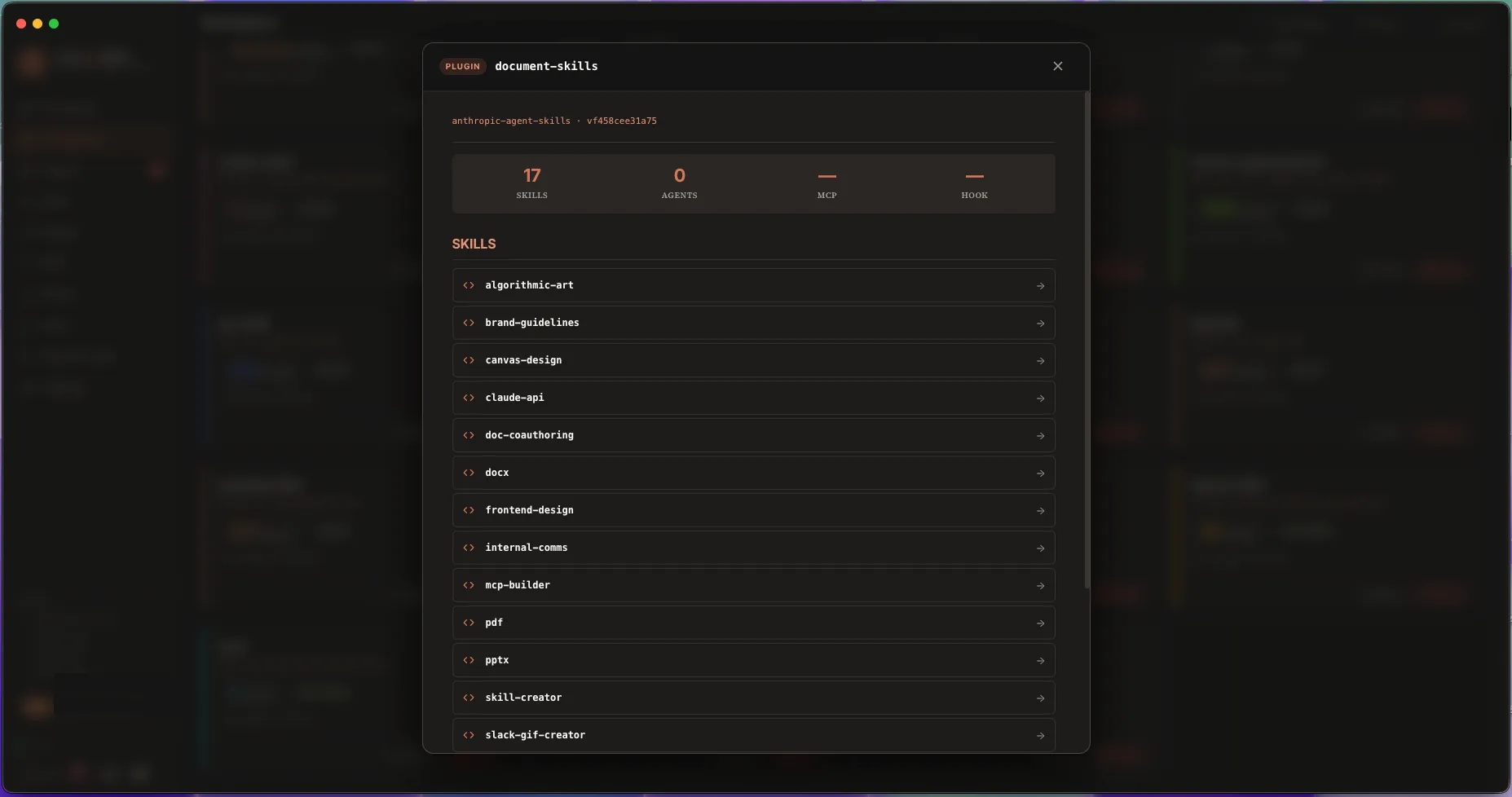This screenshot has height=797, width=1512.
Task: Click the Hook stat placeholder
Action: click(x=974, y=185)
